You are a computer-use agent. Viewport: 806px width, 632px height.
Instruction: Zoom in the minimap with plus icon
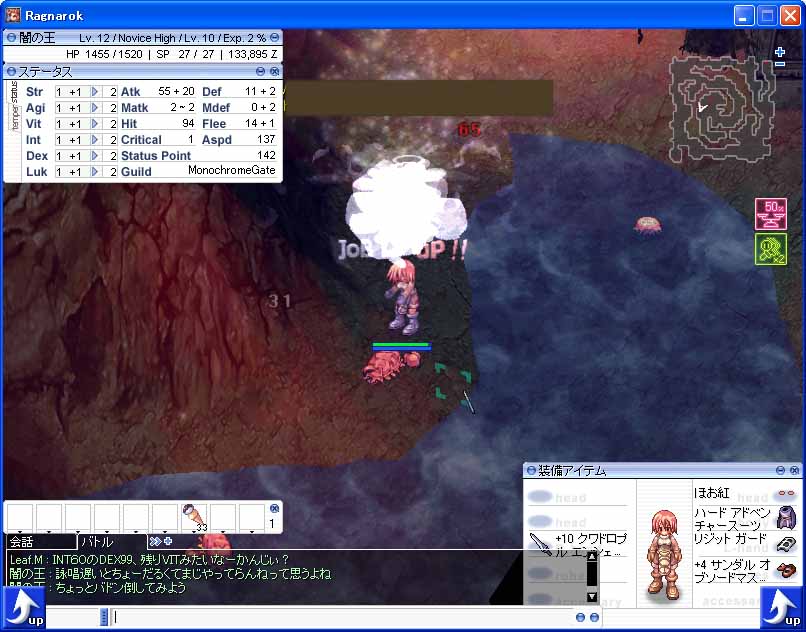click(x=780, y=51)
